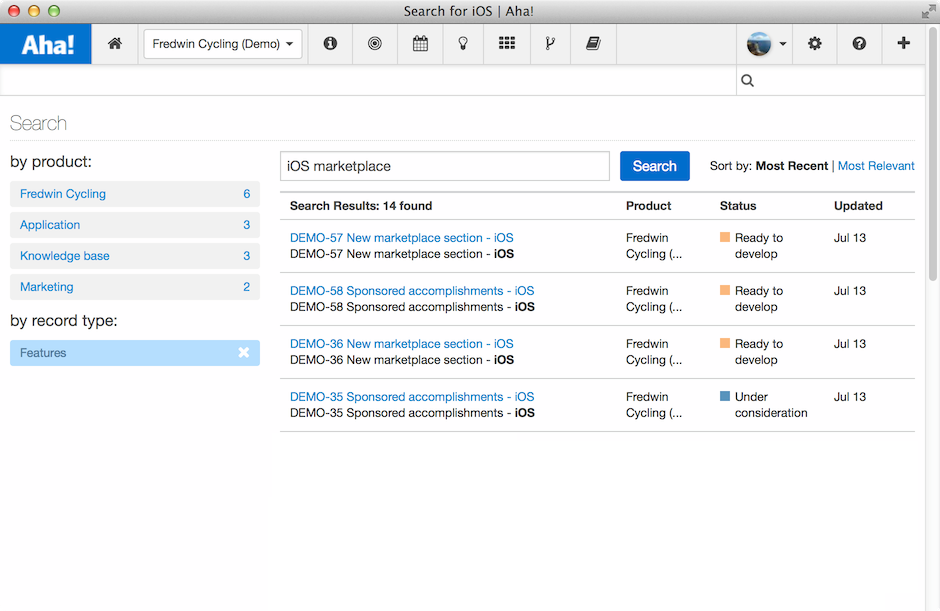Screen dimensions: 940x611
Task: Filter results by Knowledge base product
Action: tap(64, 256)
